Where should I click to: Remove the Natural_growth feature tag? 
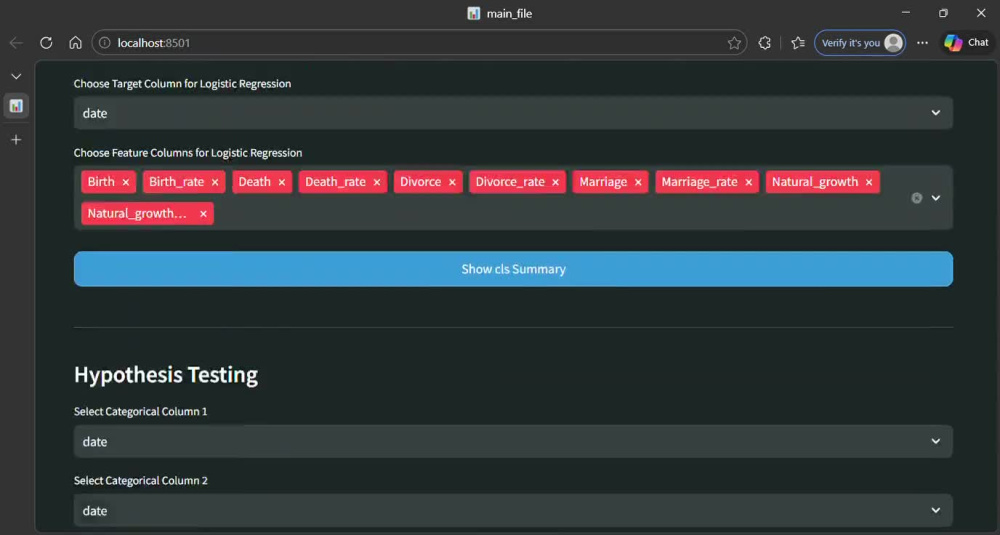click(x=869, y=182)
